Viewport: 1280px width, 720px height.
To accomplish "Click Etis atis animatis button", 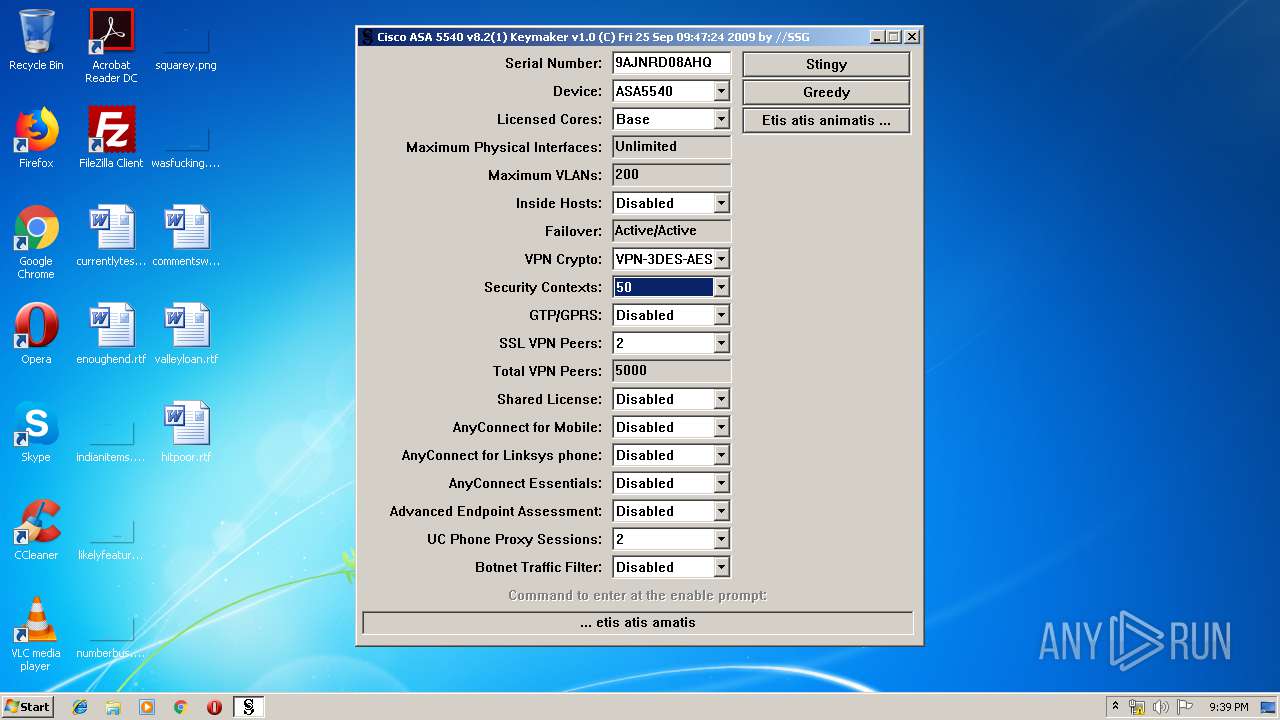I will click(826, 120).
